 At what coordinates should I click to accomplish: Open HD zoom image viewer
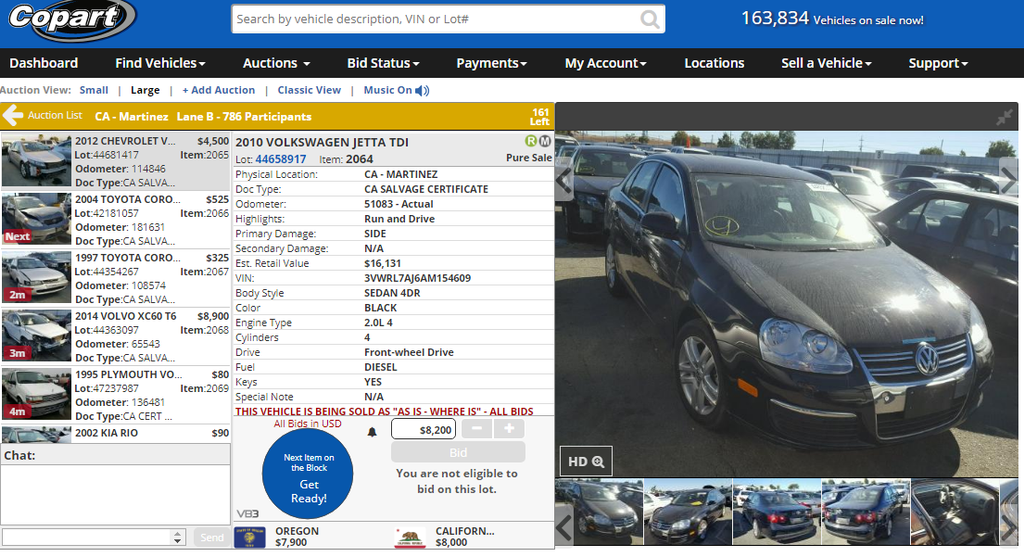point(586,461)
